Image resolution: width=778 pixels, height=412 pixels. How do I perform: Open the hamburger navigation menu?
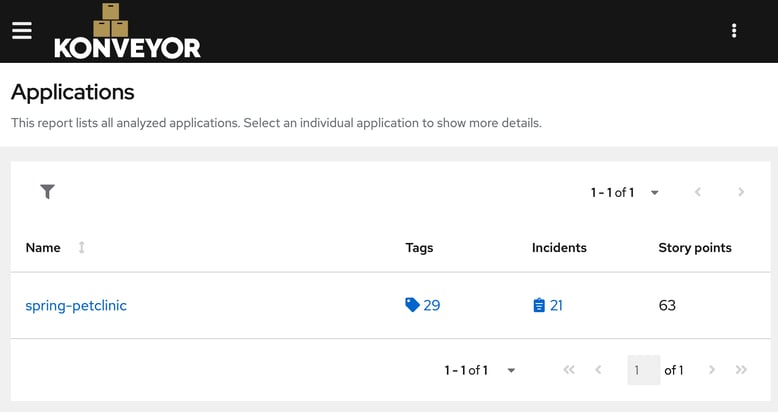pyautogui.click(x=22, y=30)
